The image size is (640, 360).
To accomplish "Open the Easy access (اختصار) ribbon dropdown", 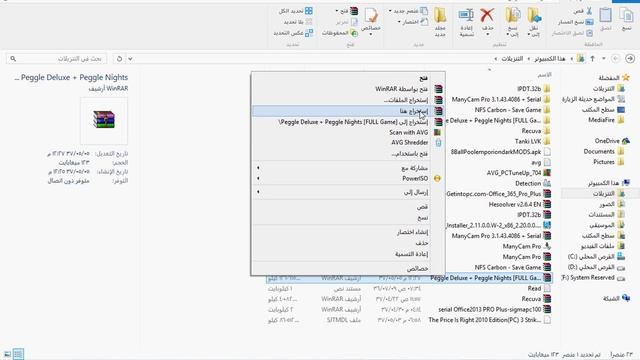I will pyautogui.click(x=412, y=22).
